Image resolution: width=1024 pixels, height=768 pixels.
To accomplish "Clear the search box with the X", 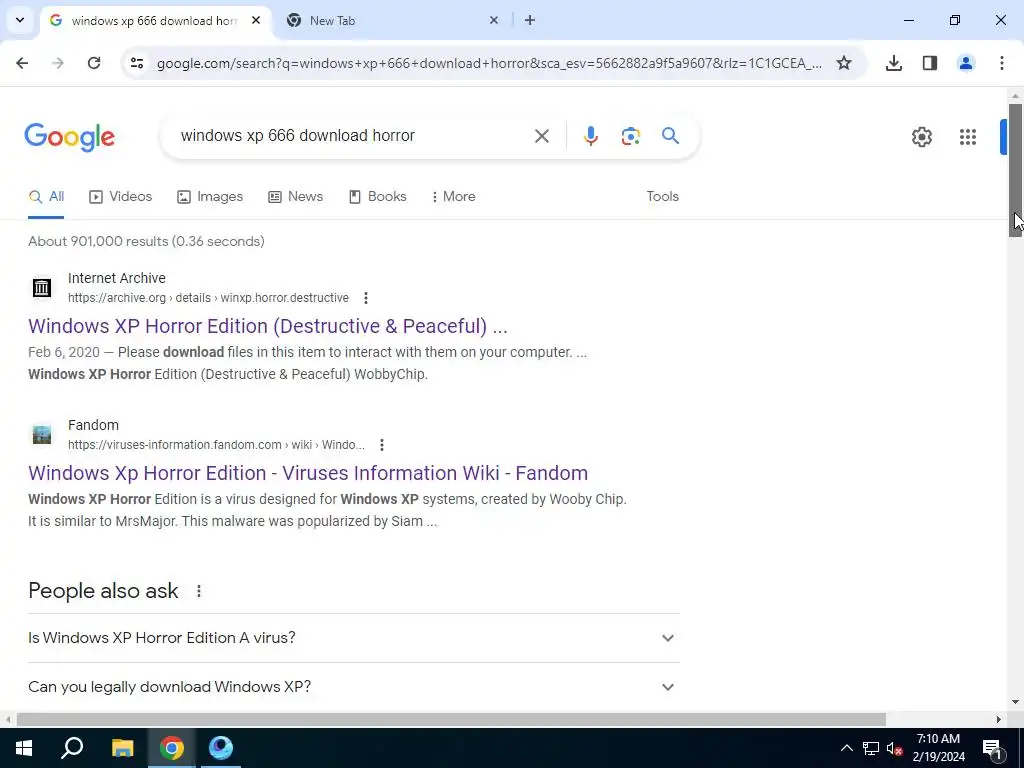I will click(541, 136).
